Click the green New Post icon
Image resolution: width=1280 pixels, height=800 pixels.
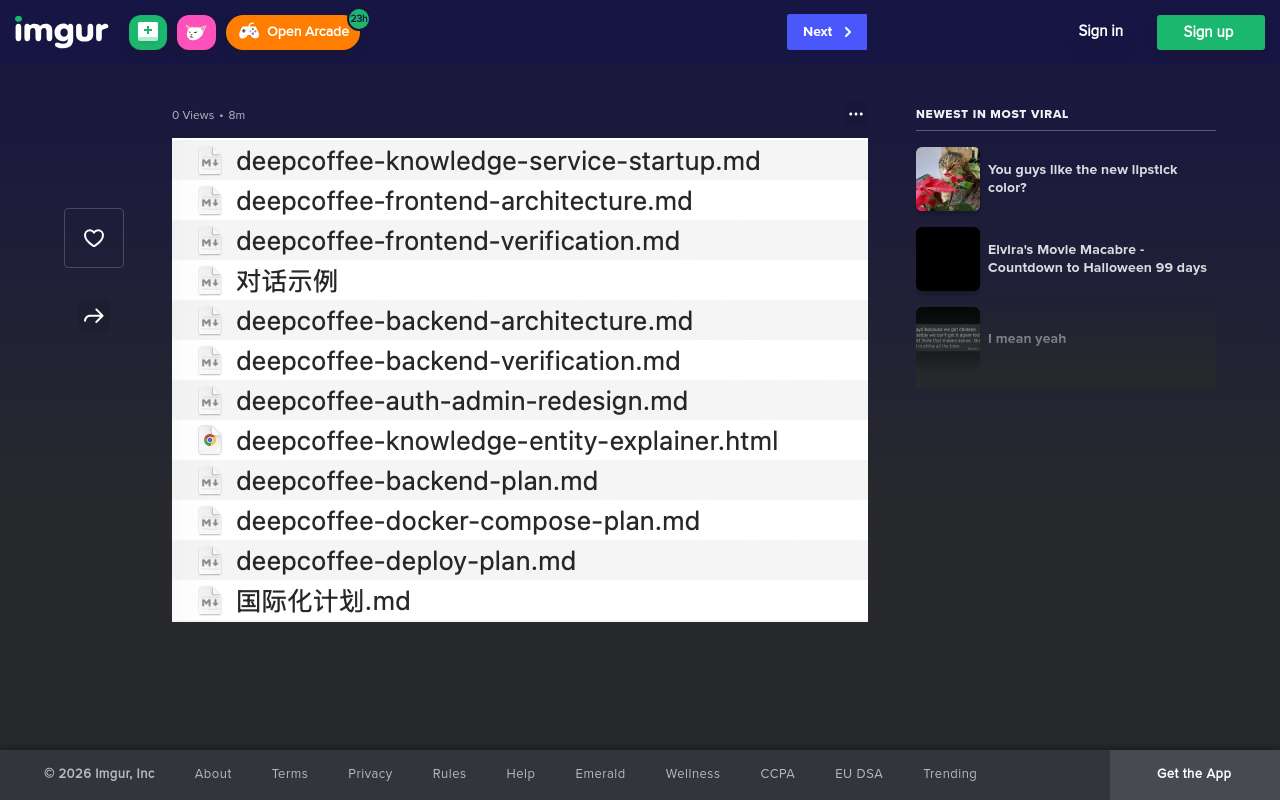point(148,32)
